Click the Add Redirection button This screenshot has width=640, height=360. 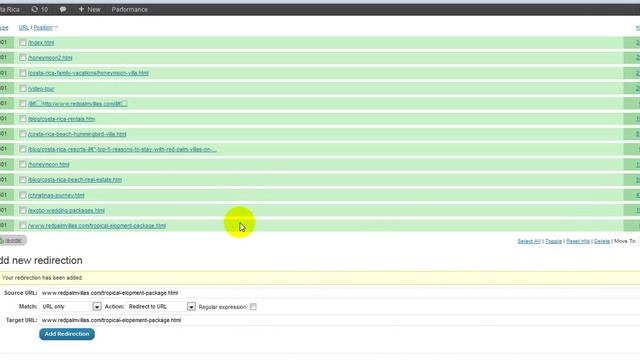tap(67, 334)
